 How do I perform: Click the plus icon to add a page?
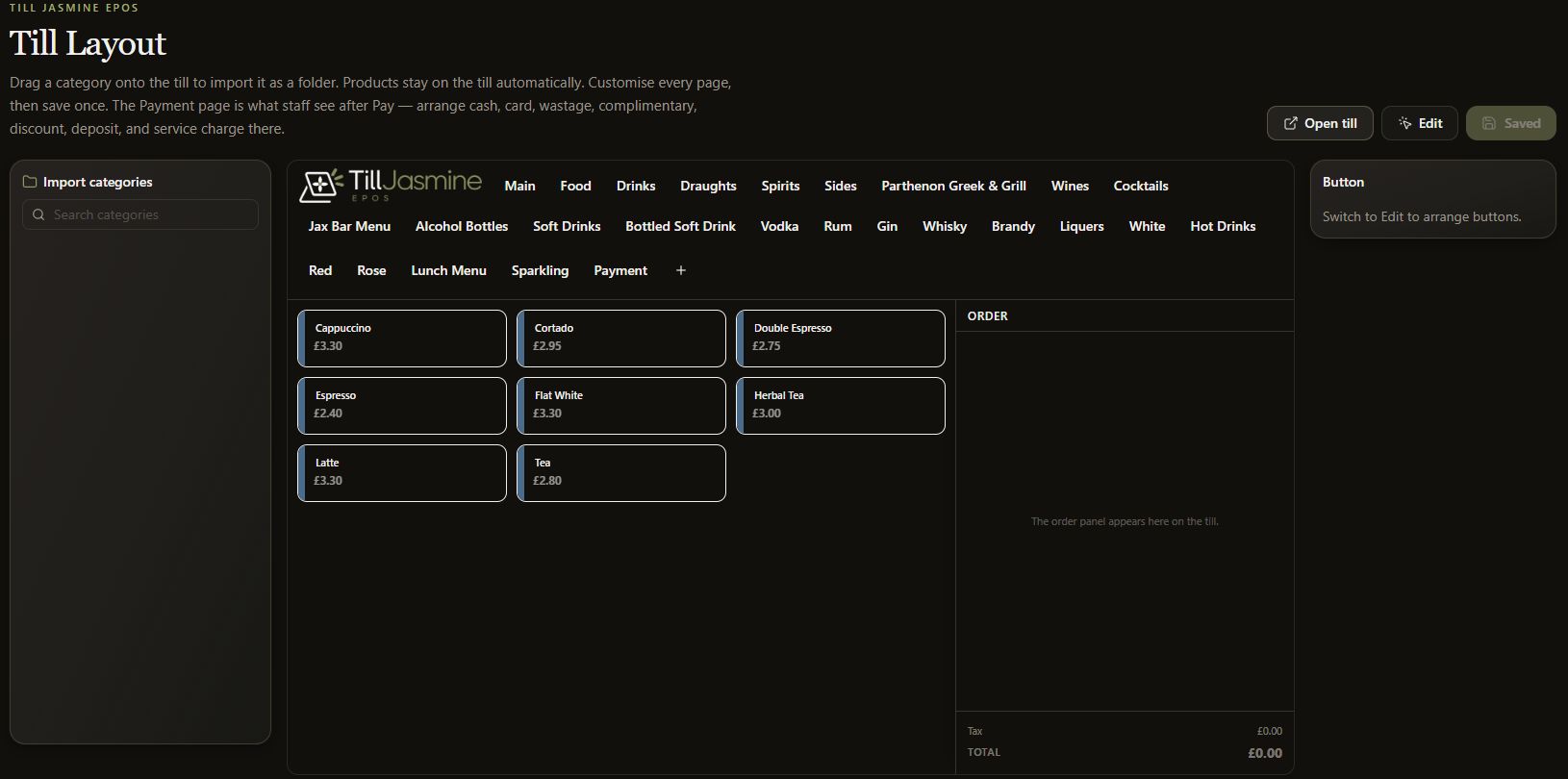[681, 270]
